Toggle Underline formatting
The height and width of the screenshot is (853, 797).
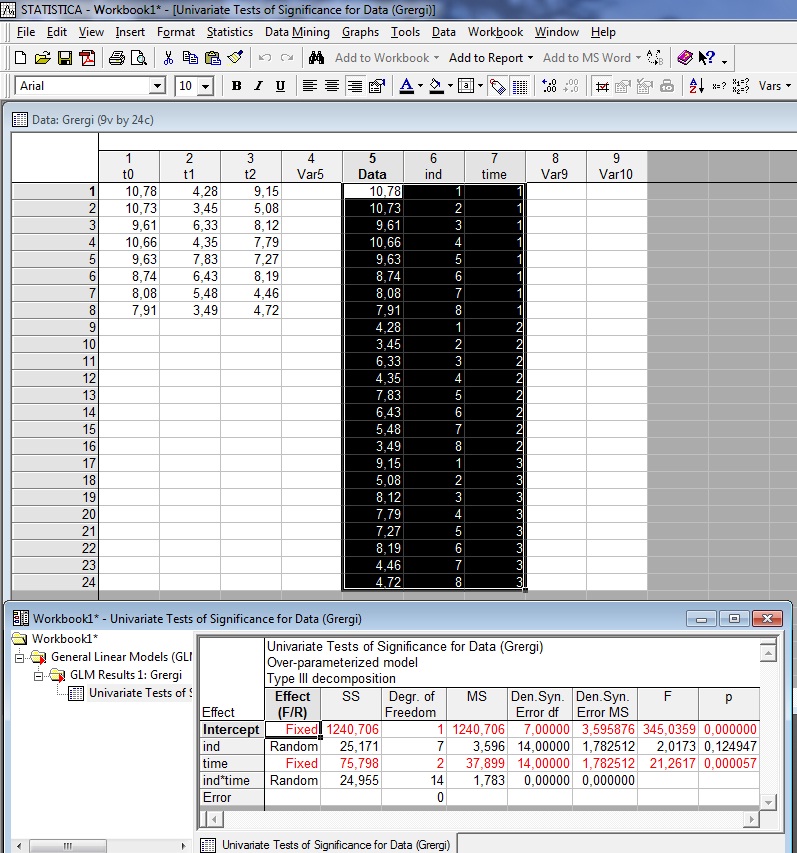coord(280,86)
